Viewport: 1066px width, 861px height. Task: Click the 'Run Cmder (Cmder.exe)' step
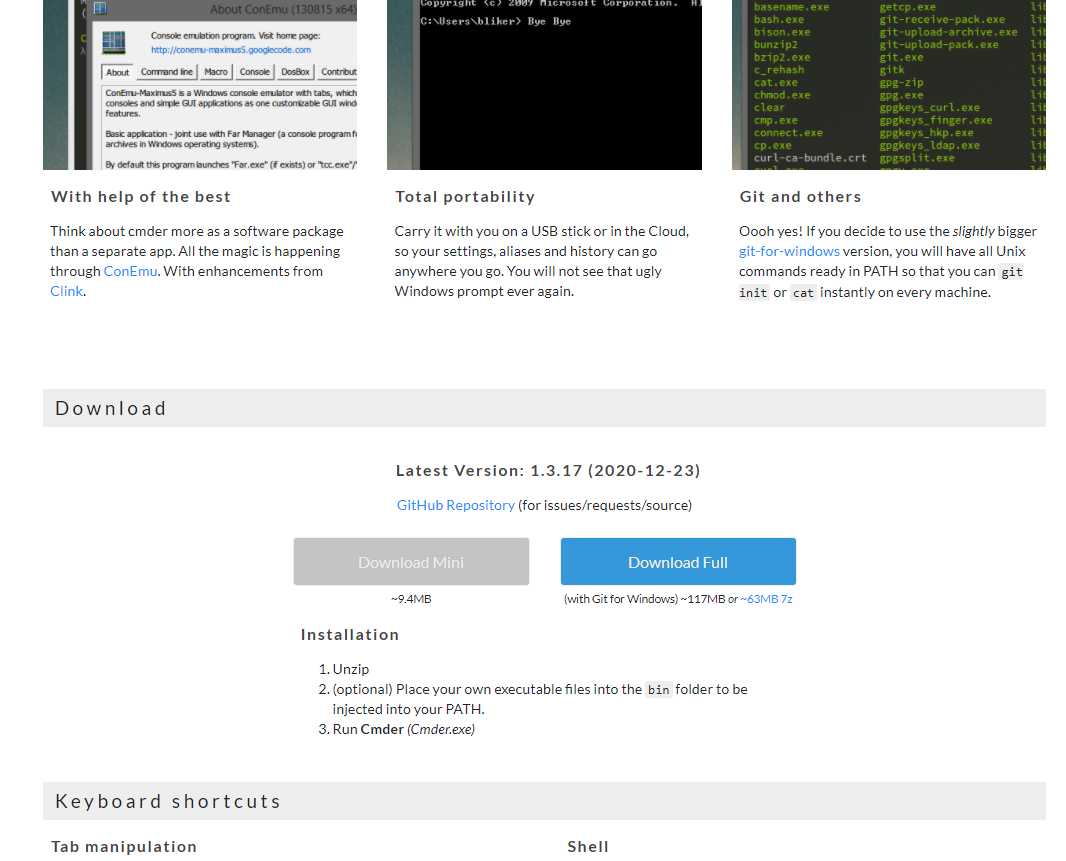coord(404,729)
